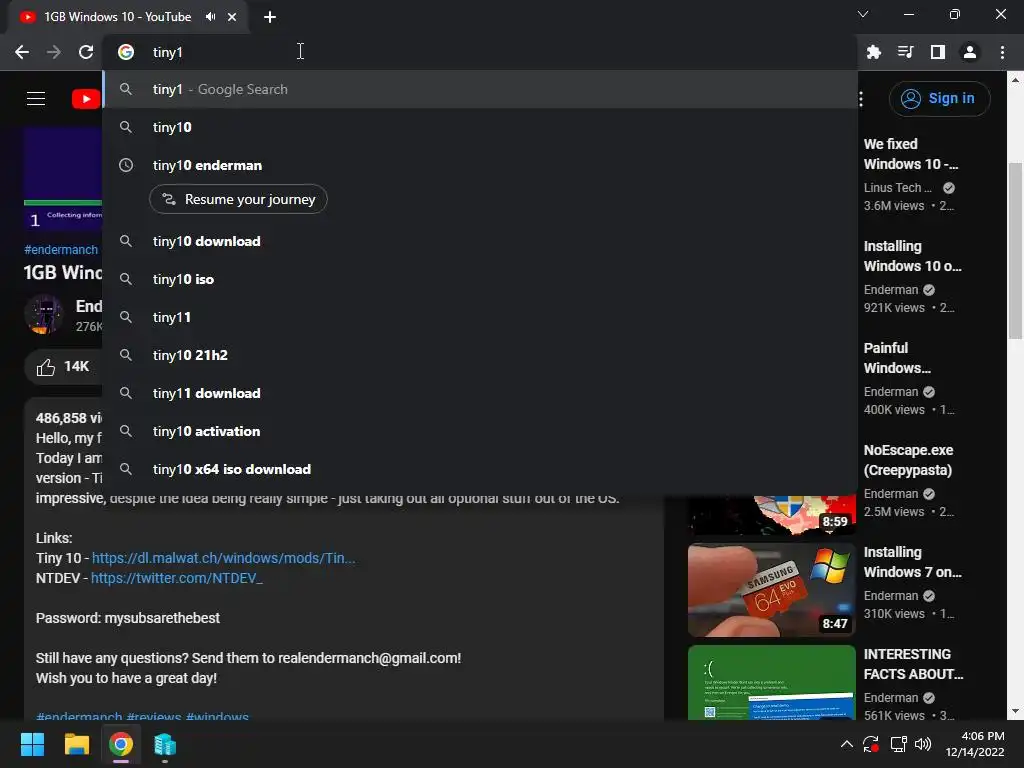Choose the 'tiny10' suggestion

pyautogui.click(x=480, y=127)
